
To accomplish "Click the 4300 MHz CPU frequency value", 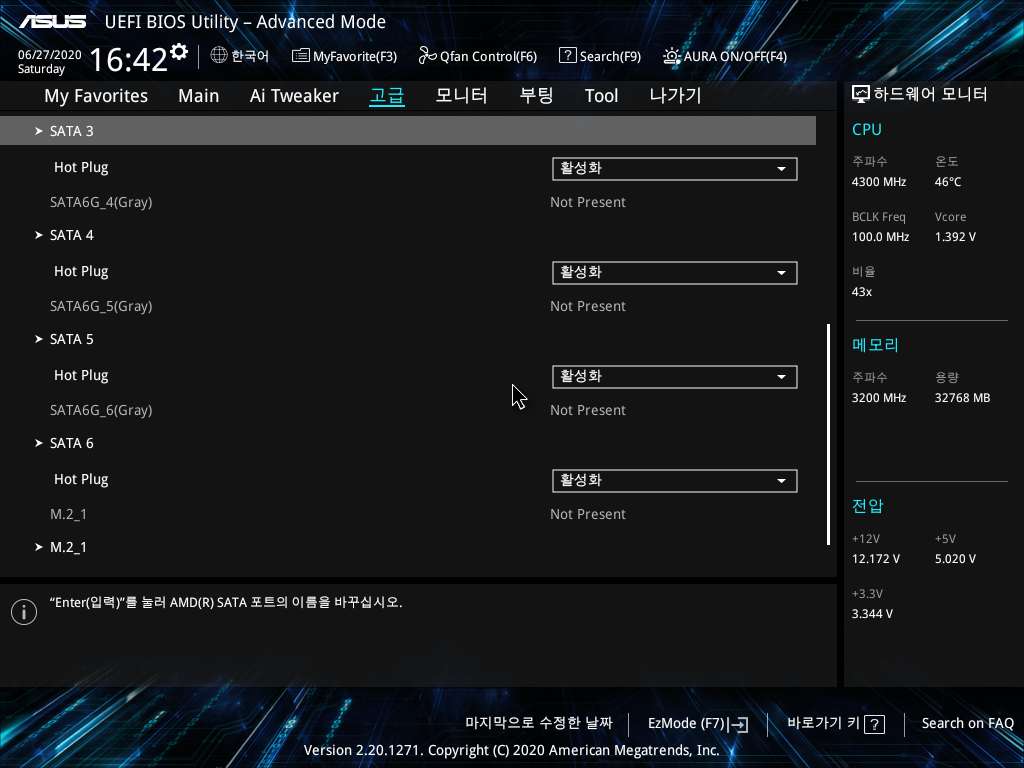I will 879,182.
